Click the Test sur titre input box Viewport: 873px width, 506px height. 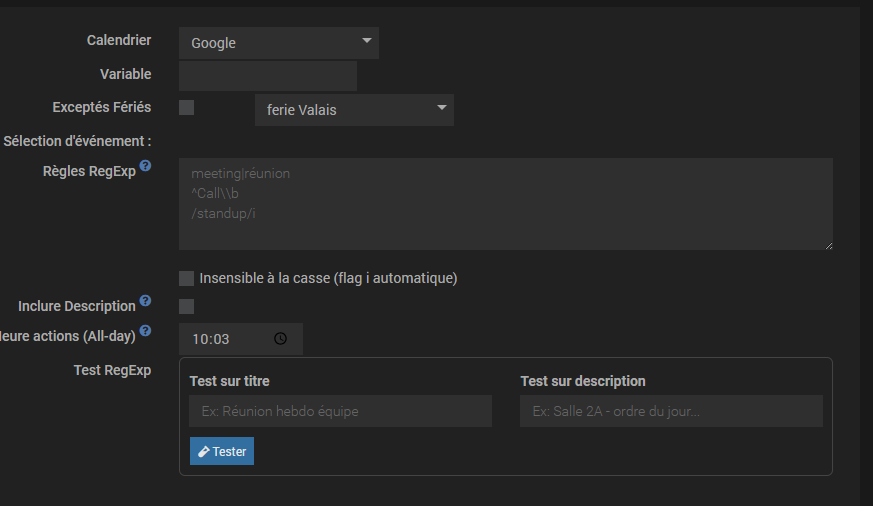(x=340, y=411)
